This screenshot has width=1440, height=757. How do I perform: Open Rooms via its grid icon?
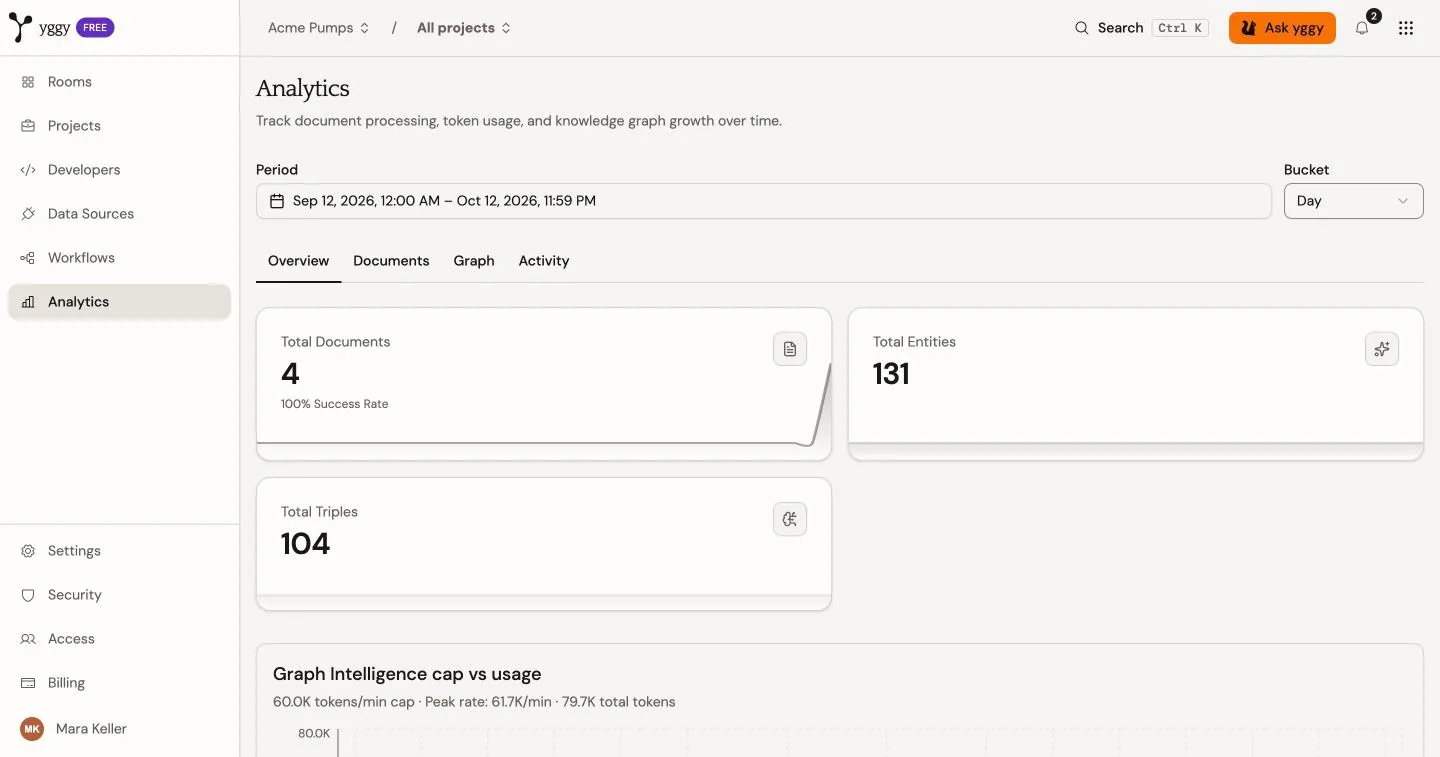coord(28,82)
